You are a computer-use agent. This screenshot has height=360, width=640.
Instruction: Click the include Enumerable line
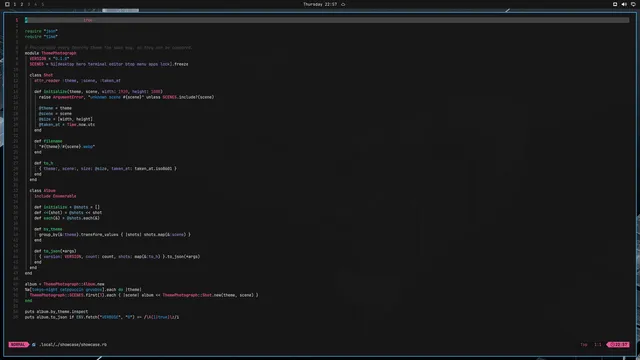(x=55, y=196)
